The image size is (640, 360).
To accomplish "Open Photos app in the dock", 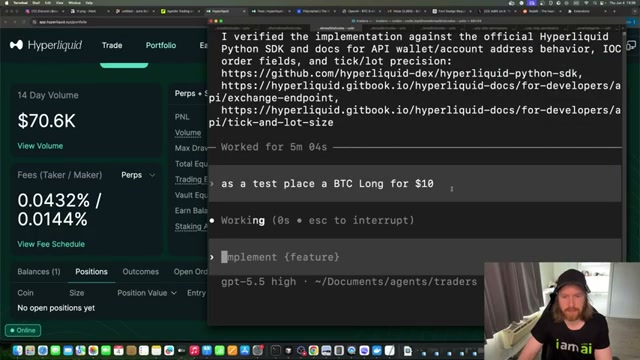I will pos(93,351).
